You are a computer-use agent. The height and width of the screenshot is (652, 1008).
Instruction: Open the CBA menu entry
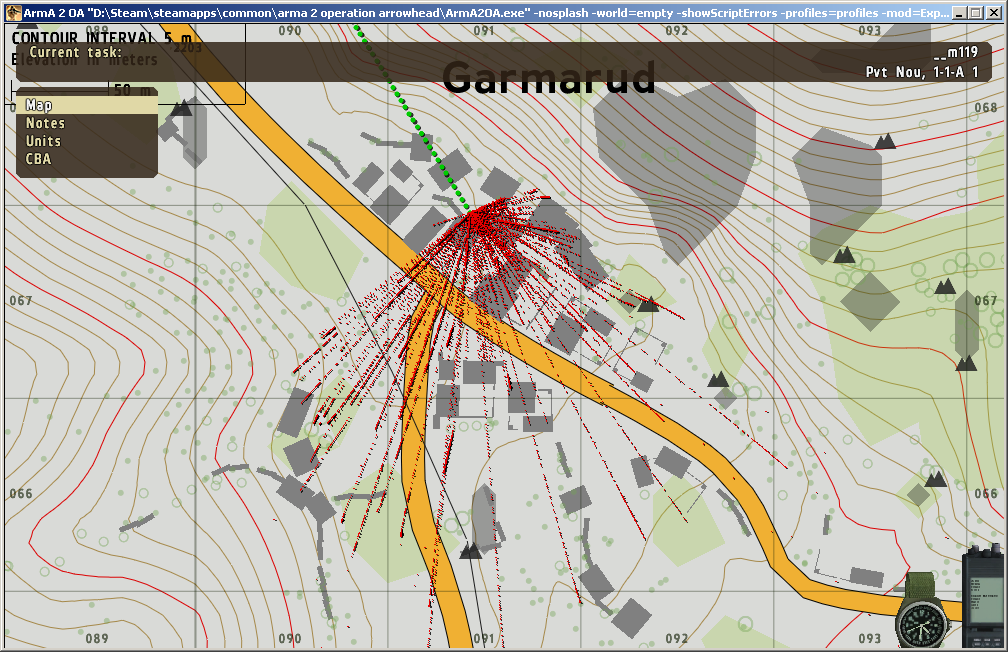[38, 159]
